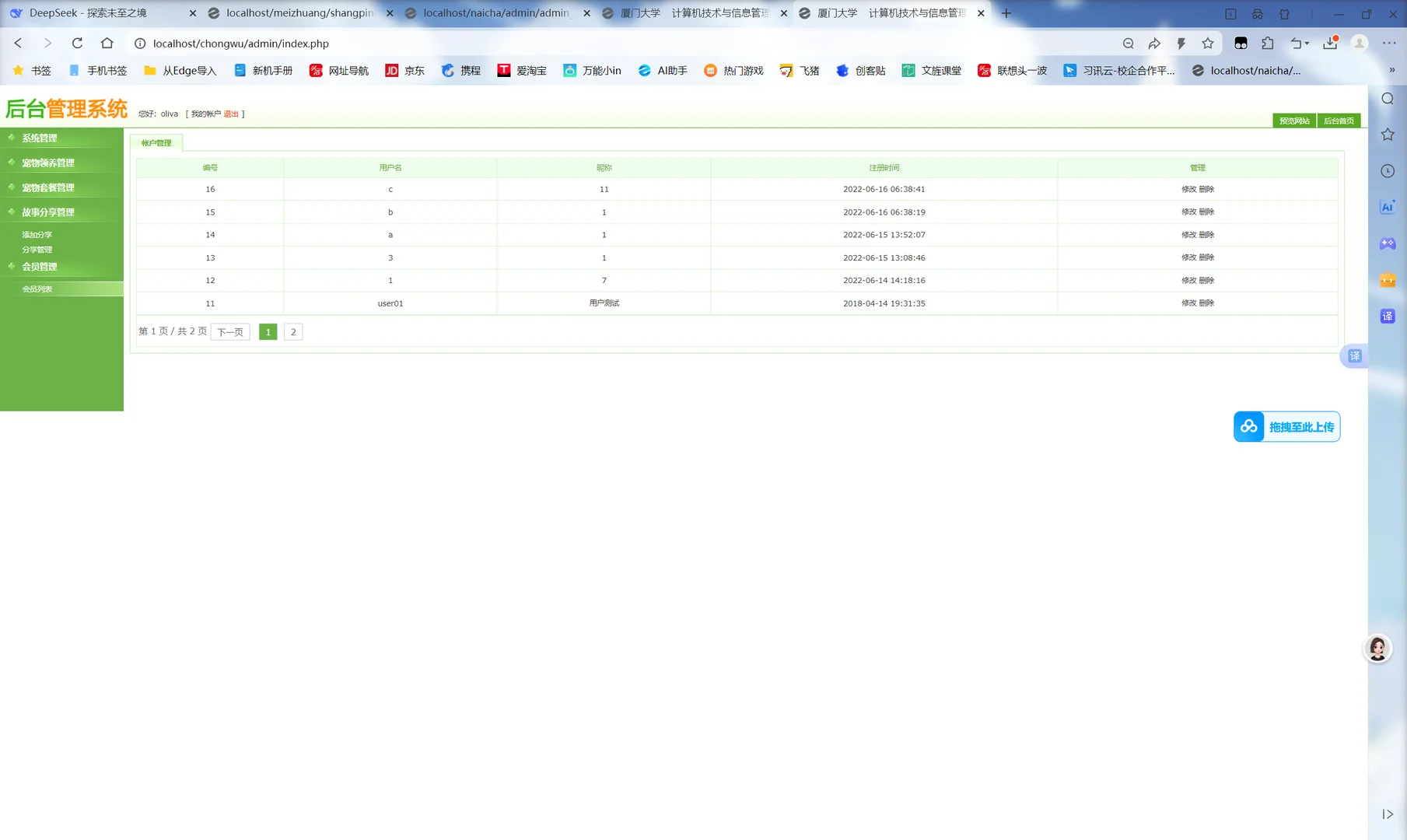Expand the 系统管理 sidebar menu

click(40, 138)
